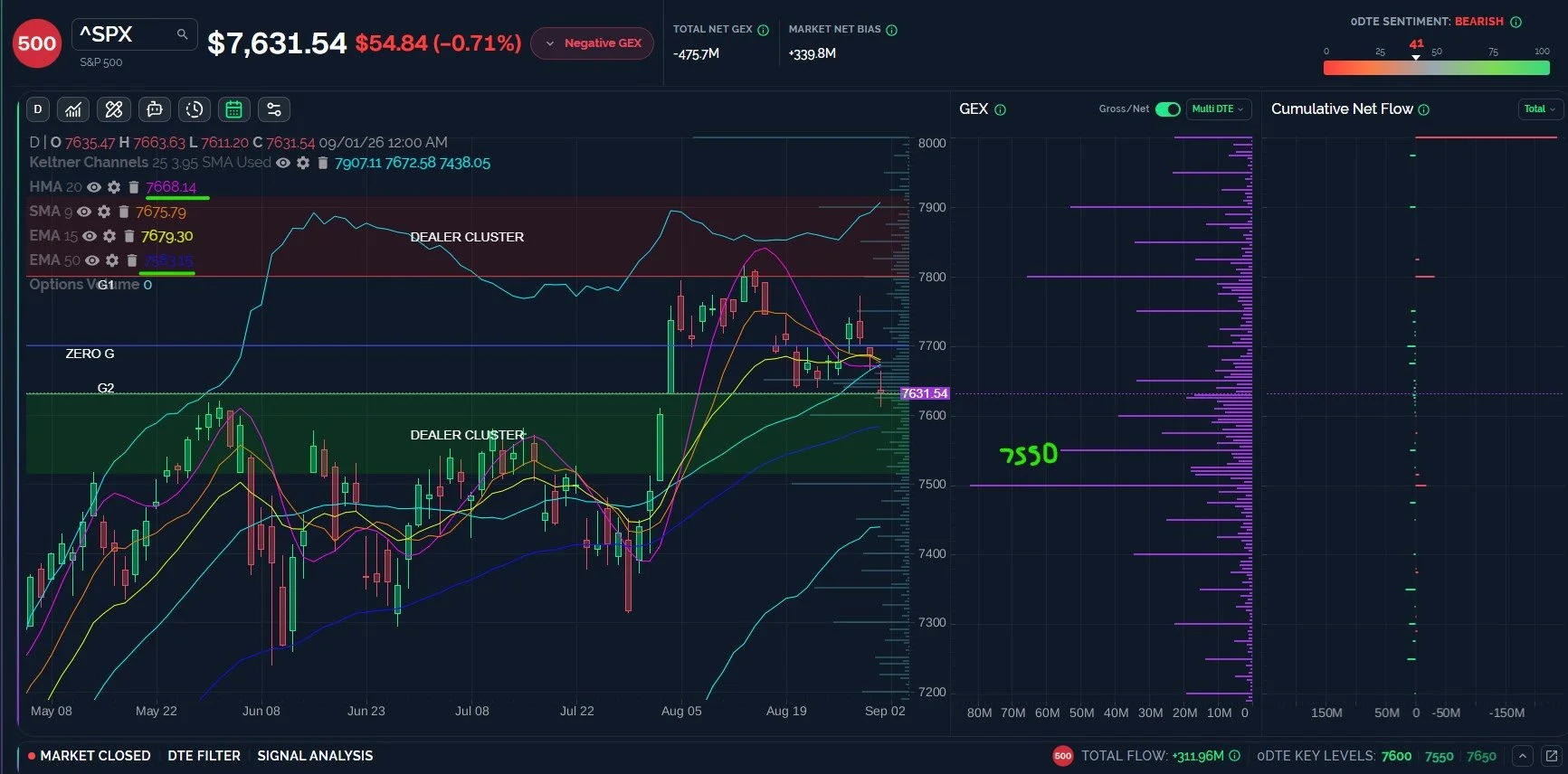Expand the Negative GEX dropdown pill

[593, 43]
